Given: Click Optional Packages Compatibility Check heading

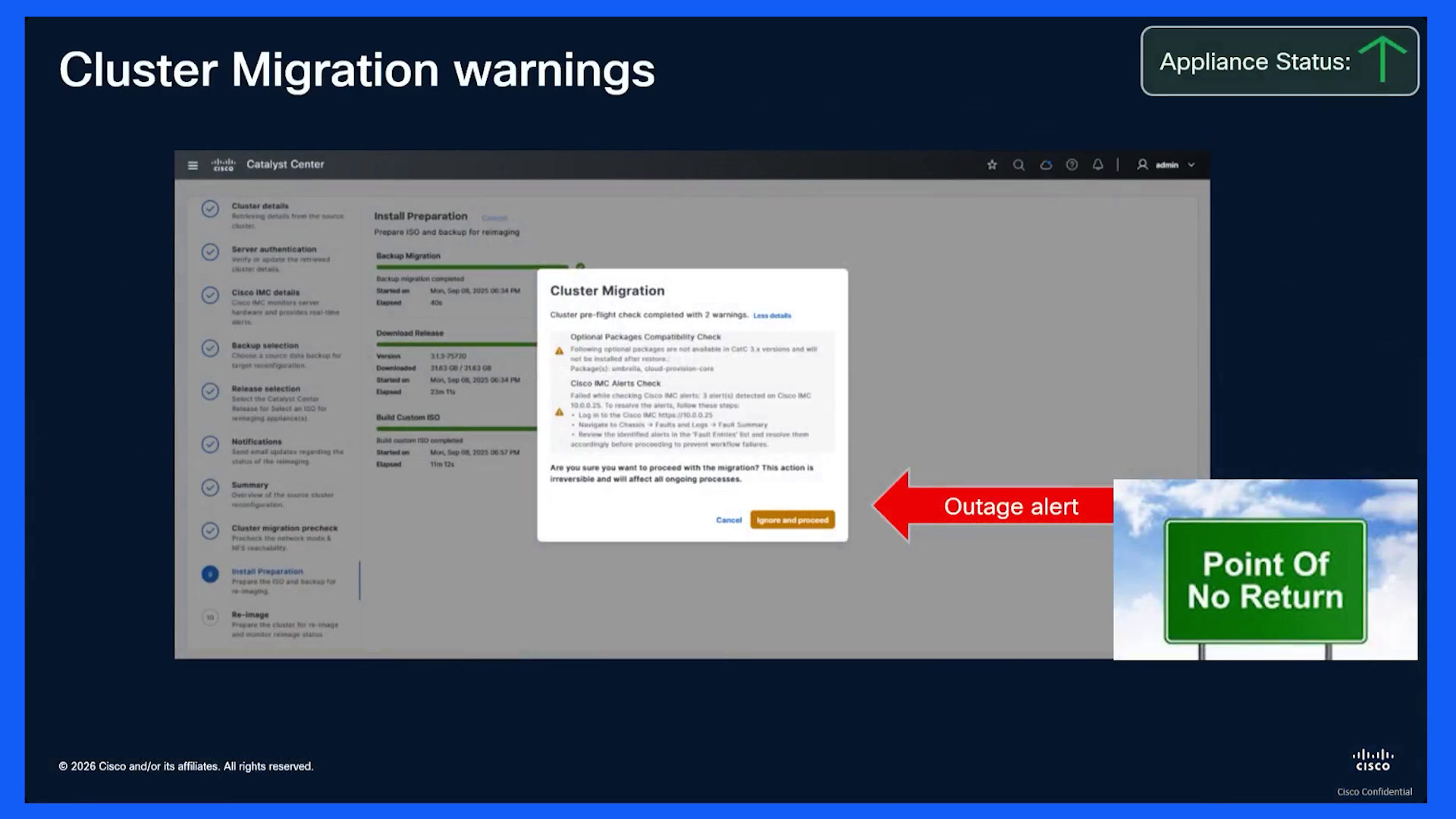Looking at the screenshot, I should (645, 337).
